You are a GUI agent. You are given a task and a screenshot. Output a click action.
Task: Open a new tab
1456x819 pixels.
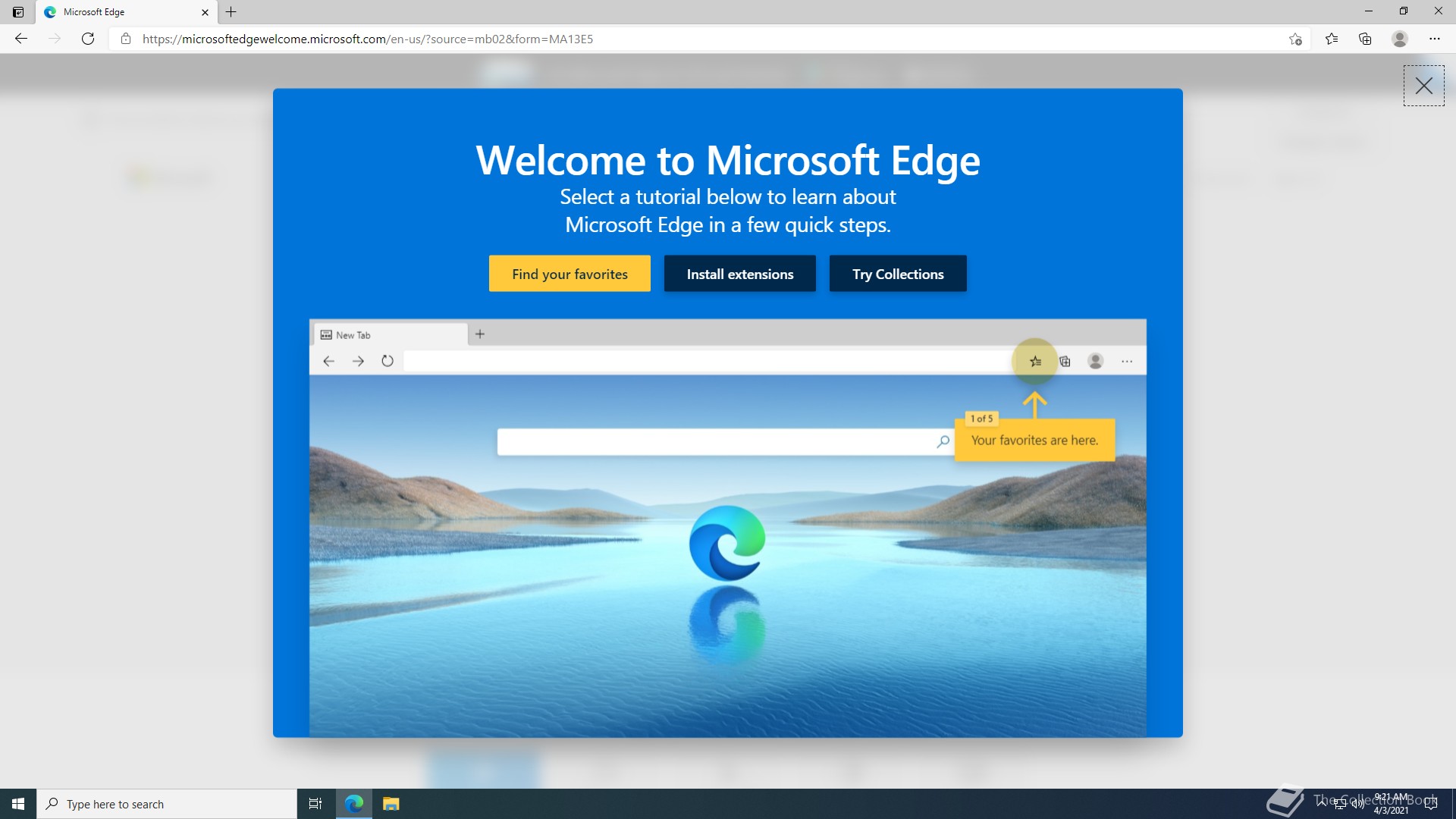(231, 12)
